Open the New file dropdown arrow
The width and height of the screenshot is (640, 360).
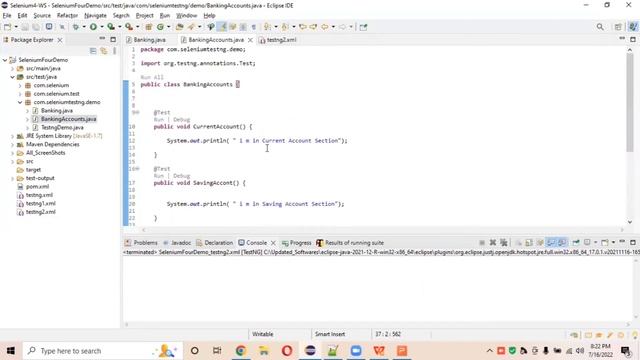[16, 27]
